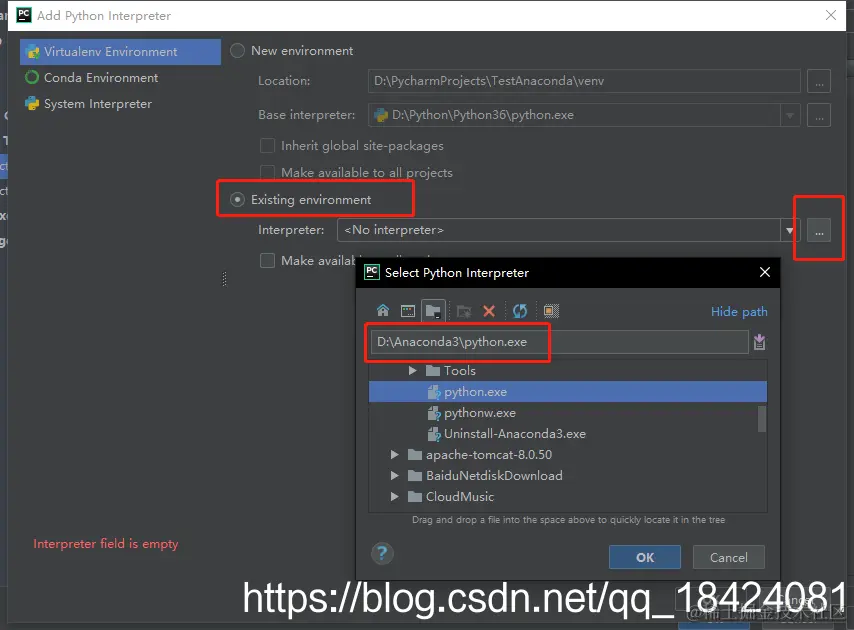This screenshot has height=630, width=854.
Task: Click the Uninstall-Anaconda3.exe file icon
Action: pos(434,434)
